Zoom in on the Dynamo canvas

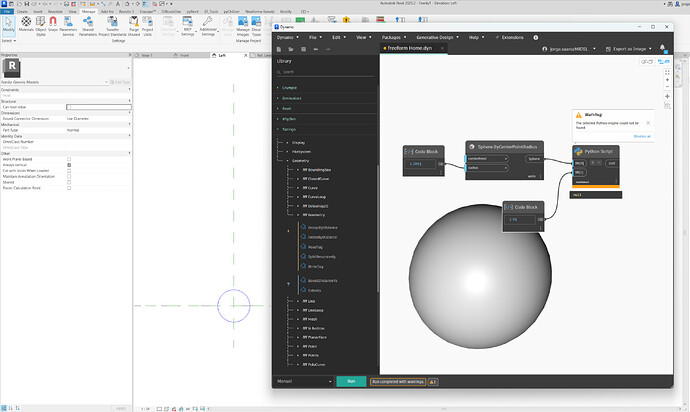[667, 80]
